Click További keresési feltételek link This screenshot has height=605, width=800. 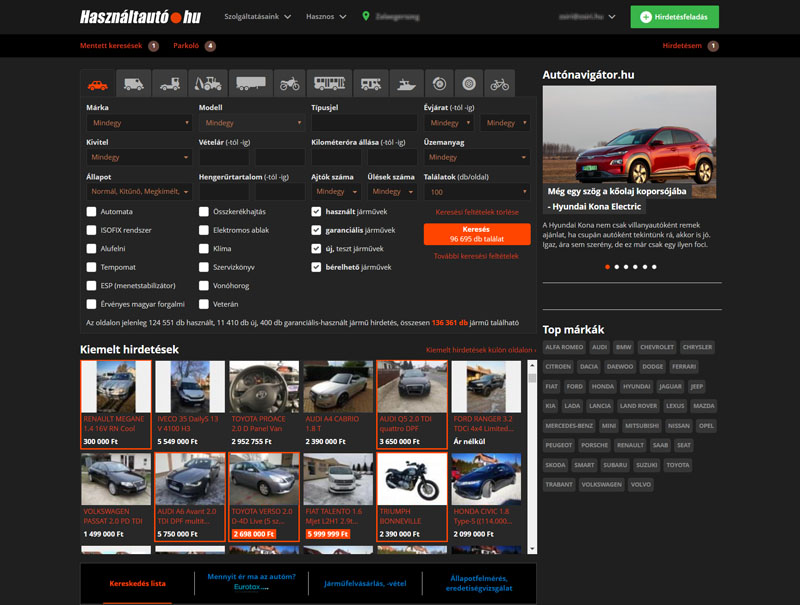coord(476,256)
